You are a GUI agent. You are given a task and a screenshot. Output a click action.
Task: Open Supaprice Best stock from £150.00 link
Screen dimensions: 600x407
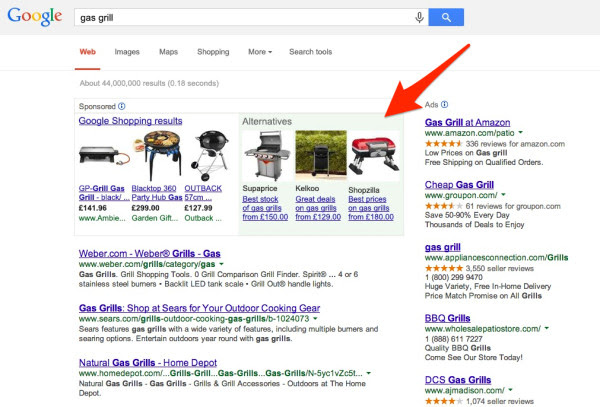pyautogui.click(x=265, y=208)
